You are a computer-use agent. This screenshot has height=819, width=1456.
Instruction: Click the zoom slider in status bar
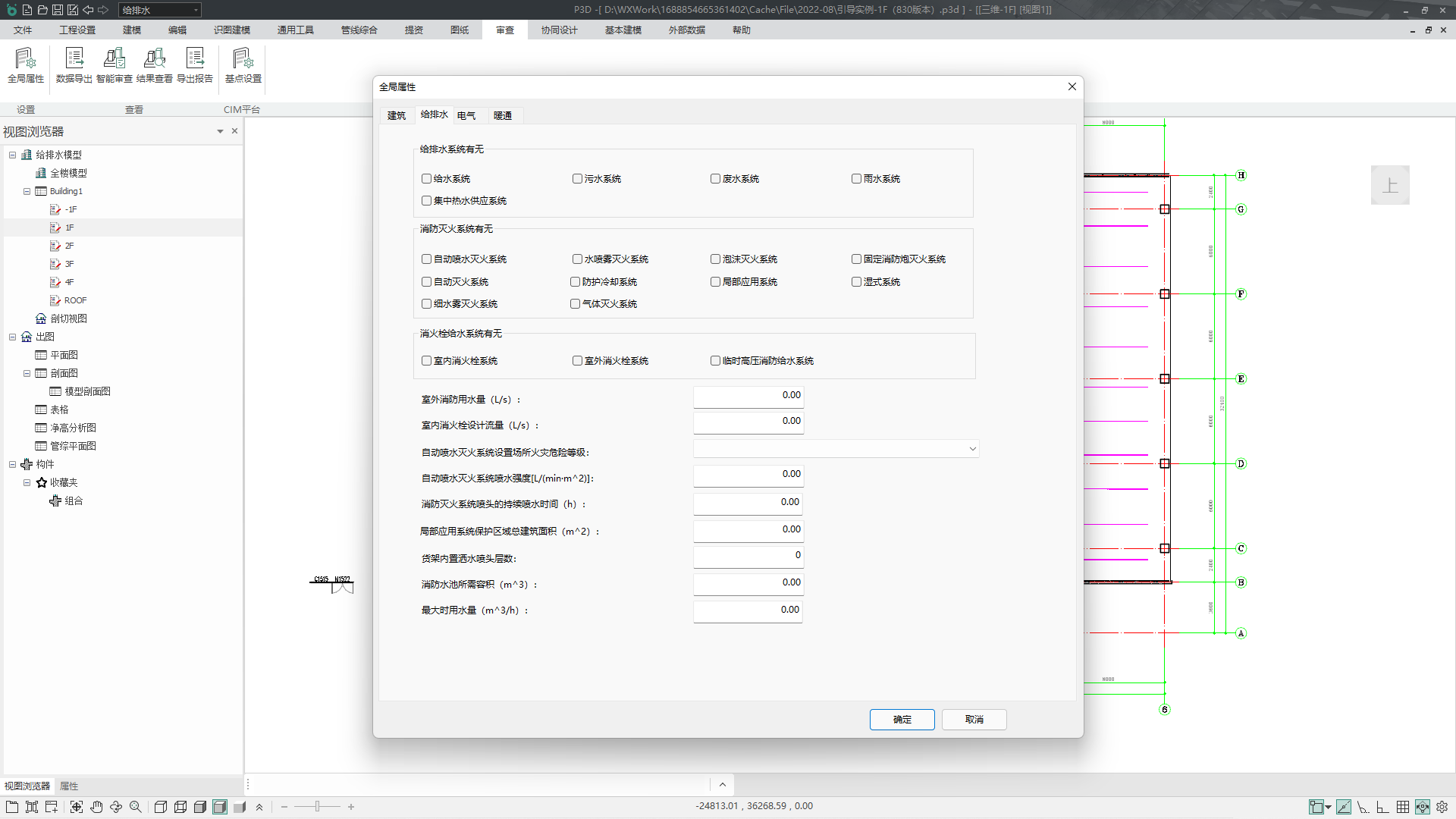point(317,807)
